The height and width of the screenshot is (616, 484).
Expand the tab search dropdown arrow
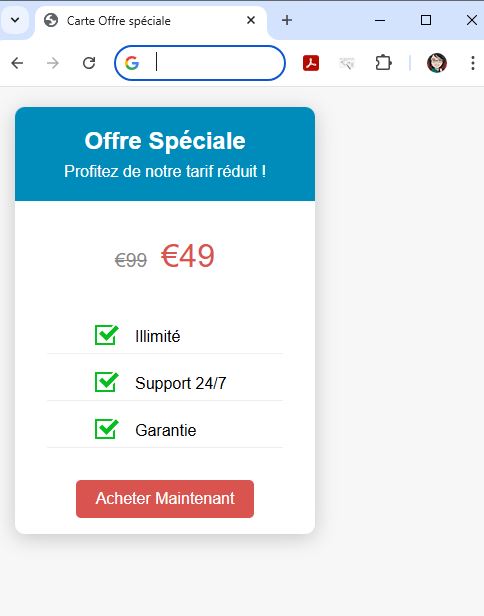(x=15, y=20)
